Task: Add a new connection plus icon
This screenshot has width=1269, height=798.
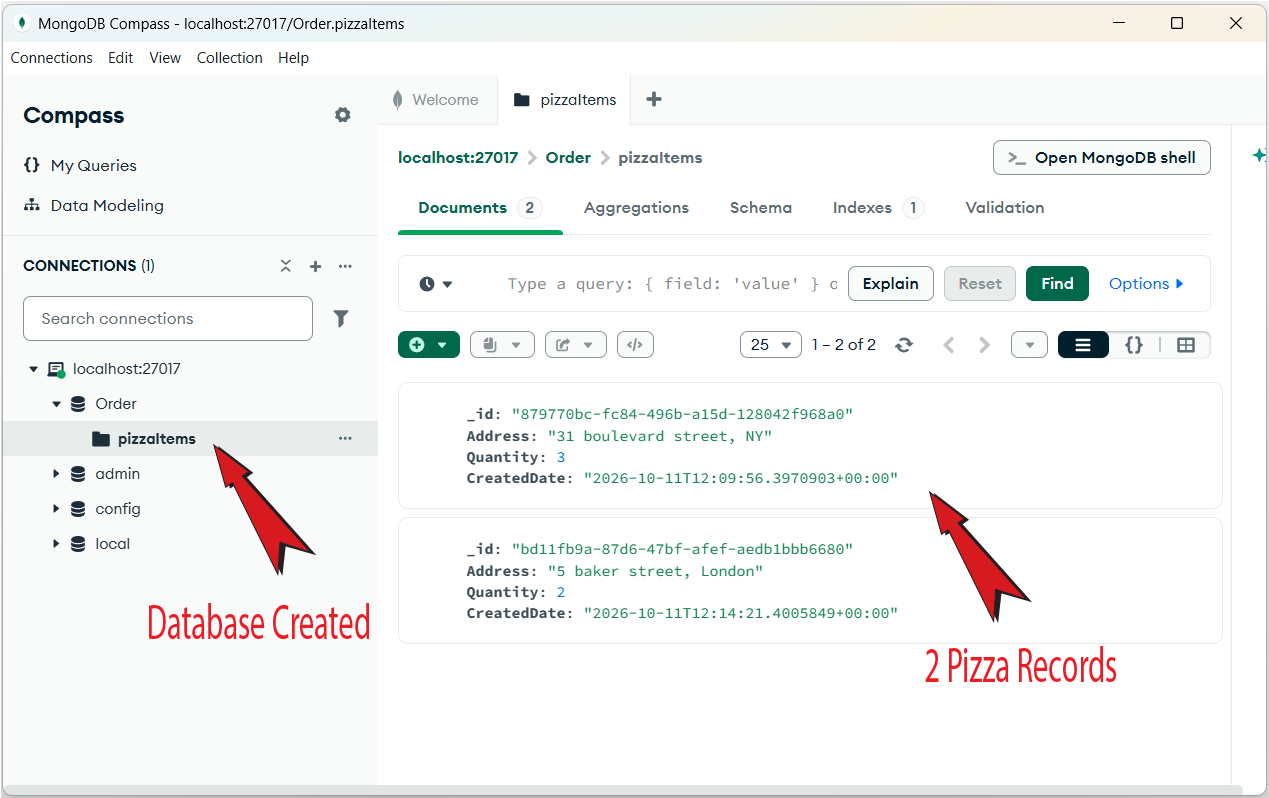Action: tap(315, 266)
